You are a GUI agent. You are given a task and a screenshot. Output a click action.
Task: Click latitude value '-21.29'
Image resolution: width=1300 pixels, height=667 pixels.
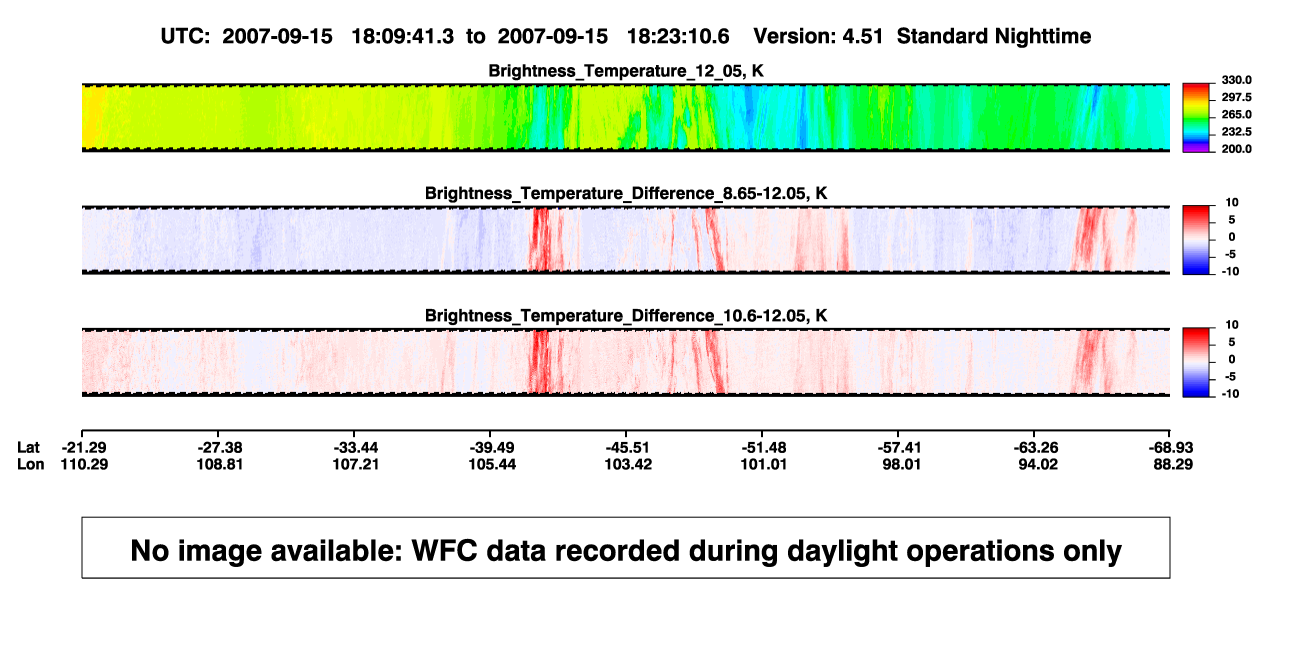pos(83,447)
